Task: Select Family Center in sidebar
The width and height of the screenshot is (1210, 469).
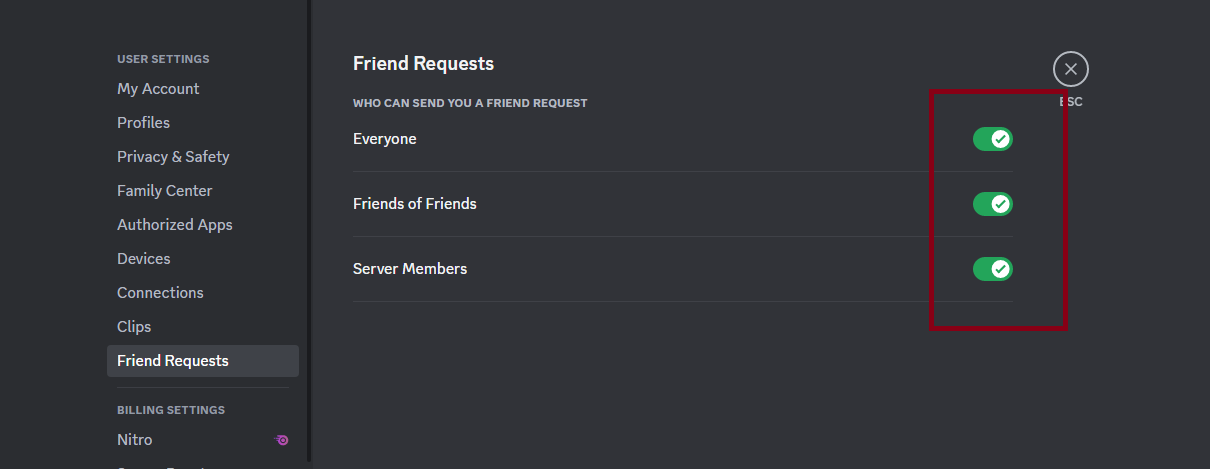Action: pyautogui.click(x=164, y=191)
